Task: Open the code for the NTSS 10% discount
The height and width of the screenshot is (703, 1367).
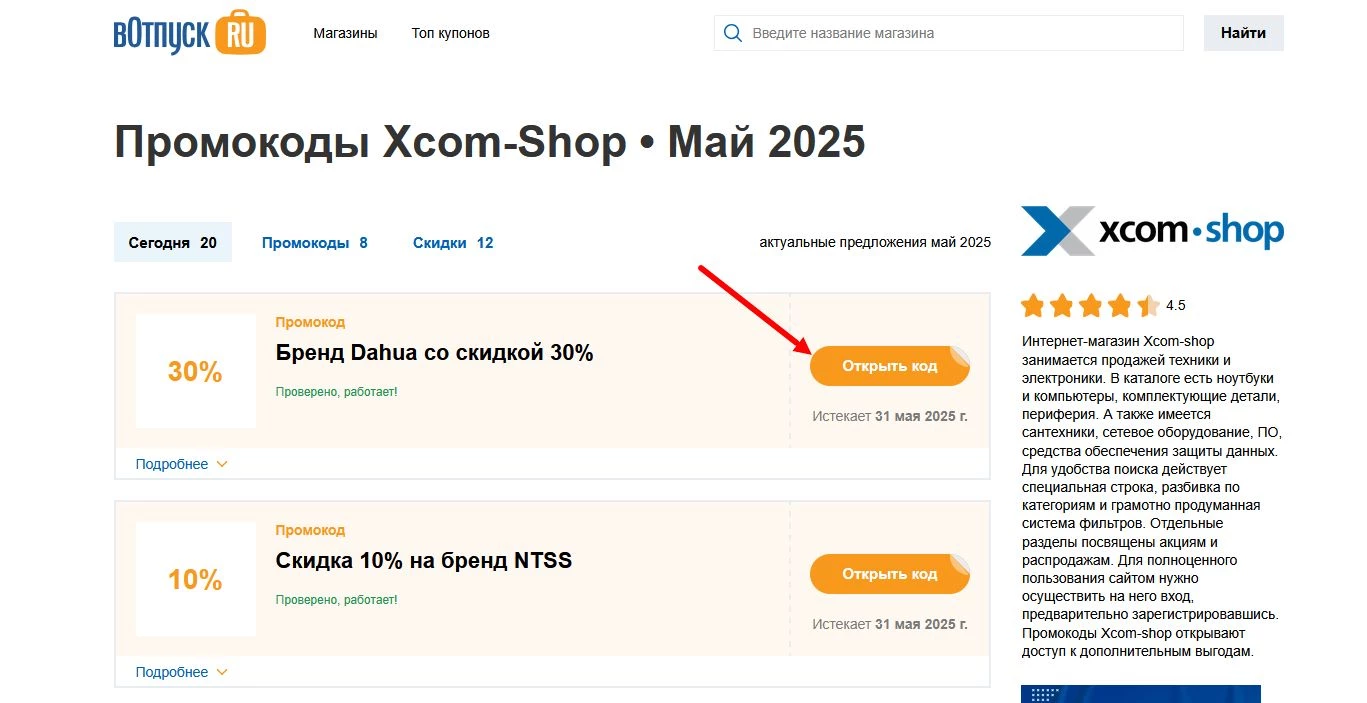Action: coord(889,573)
